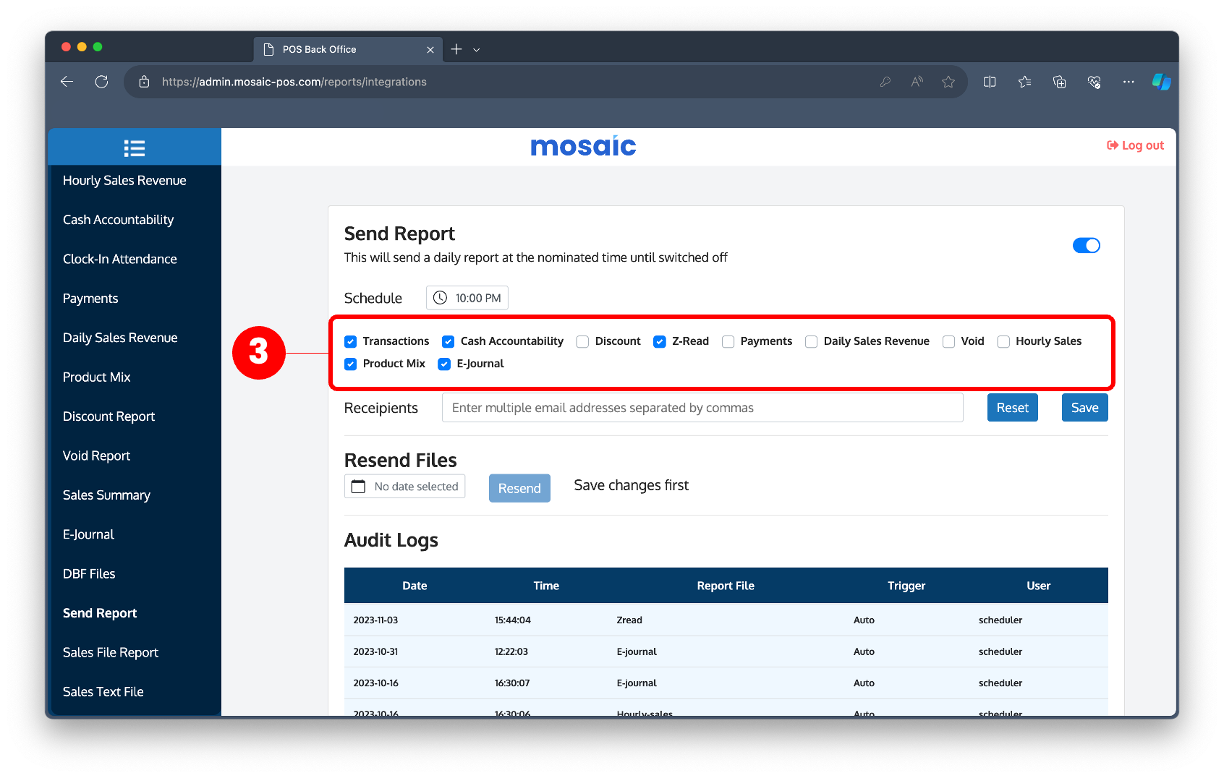Click the sidebar hamburger menu icon
Screen dimensions: 1224x778
point(134,146)
